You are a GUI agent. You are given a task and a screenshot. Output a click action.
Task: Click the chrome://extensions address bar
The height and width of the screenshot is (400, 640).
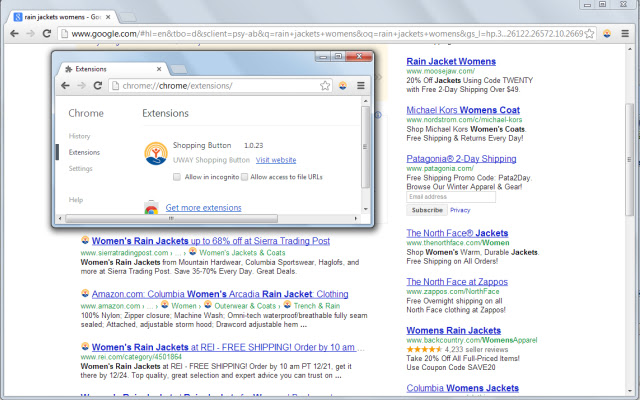point(220,85)
